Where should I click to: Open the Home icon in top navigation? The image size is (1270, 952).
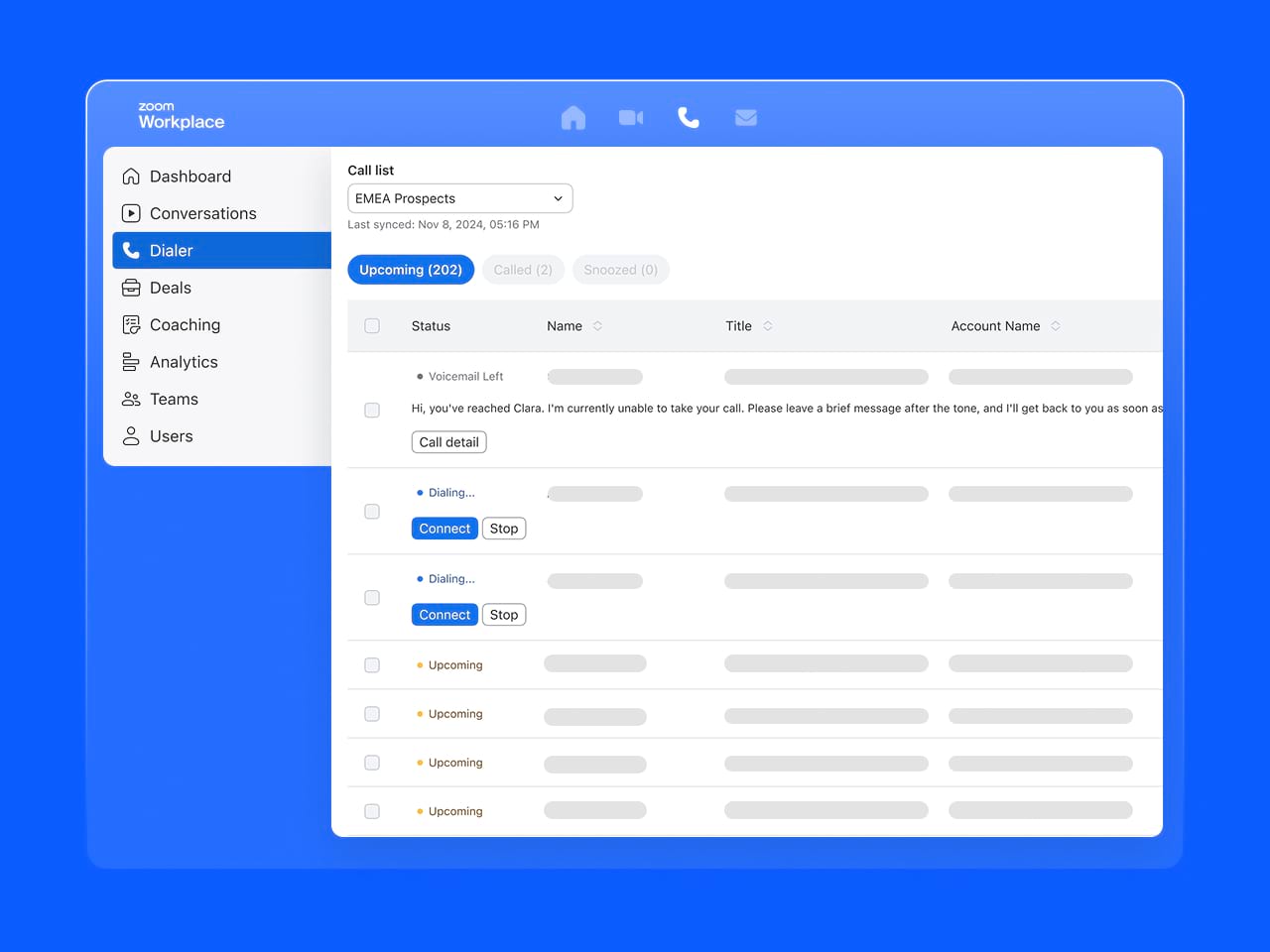[x=572, y=117]
